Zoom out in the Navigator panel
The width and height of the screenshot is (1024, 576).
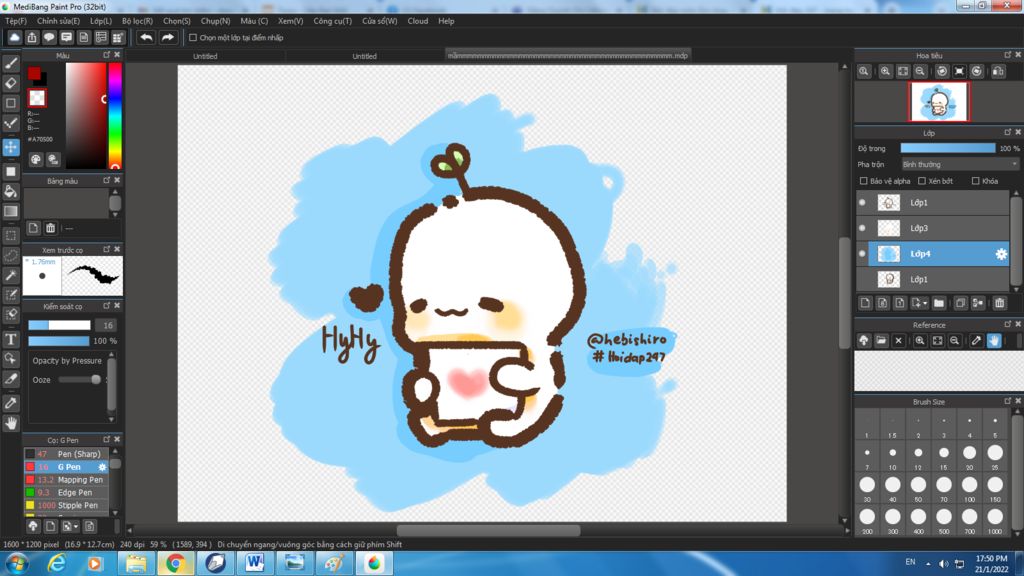point(920,71)
